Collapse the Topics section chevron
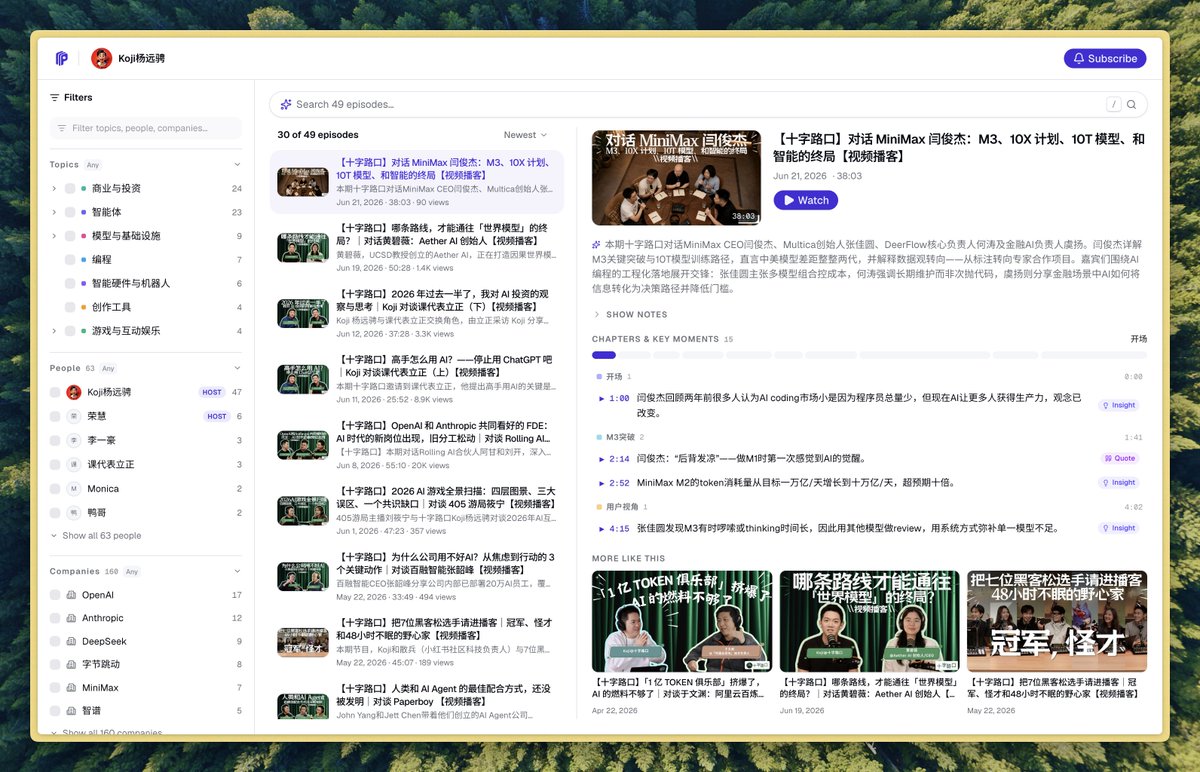Screen dimensions: 1200x772 (x=237, y=164)
